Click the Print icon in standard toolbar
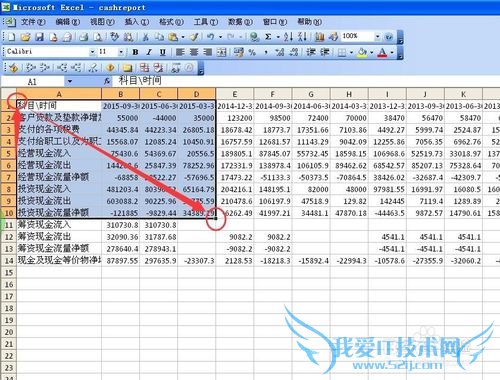The width and height of the screenshot is (500, 380). [x=83, y=37]
